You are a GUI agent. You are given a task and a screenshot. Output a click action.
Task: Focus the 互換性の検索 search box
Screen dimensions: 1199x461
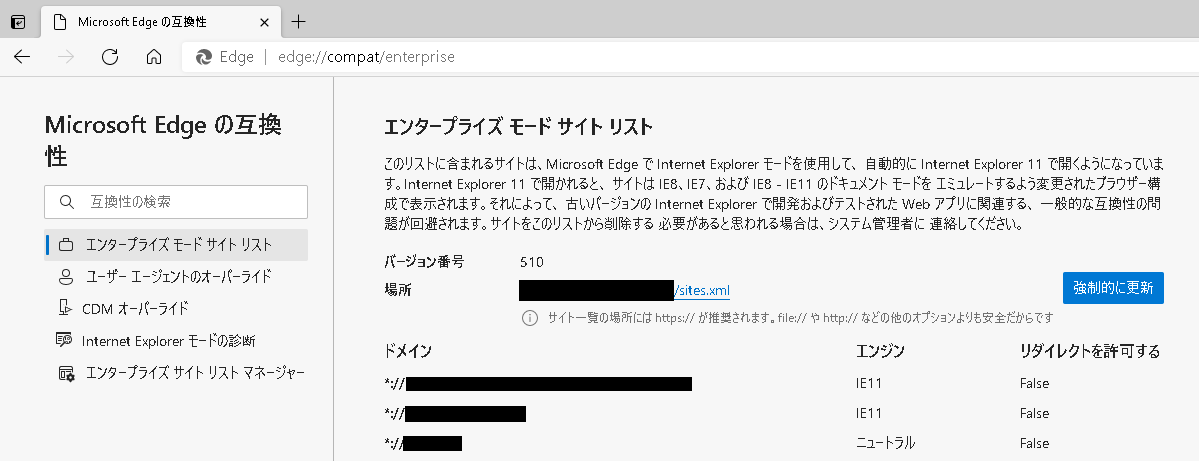click(176, 202)
